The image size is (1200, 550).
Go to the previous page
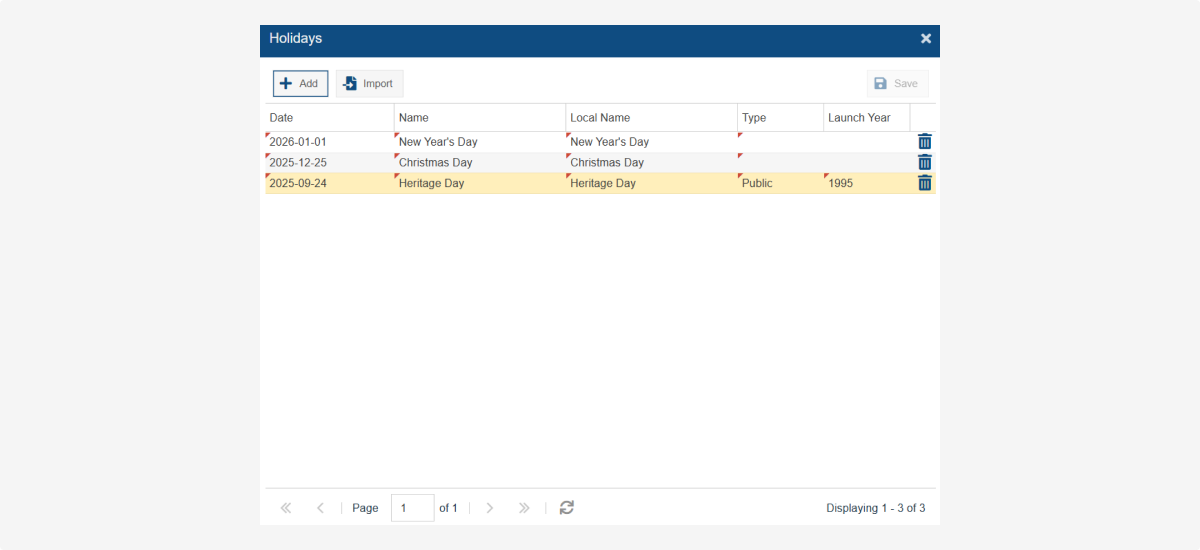pyautogui.click(x=320, y=508)
